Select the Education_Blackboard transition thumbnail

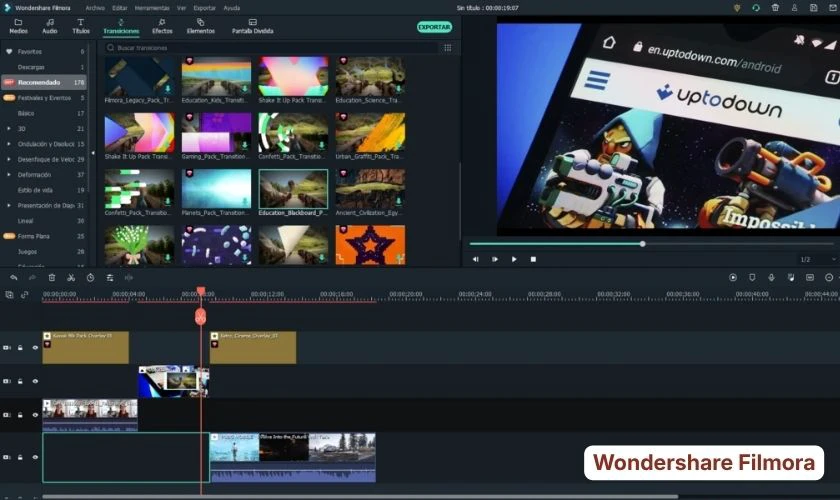(293, 189)
